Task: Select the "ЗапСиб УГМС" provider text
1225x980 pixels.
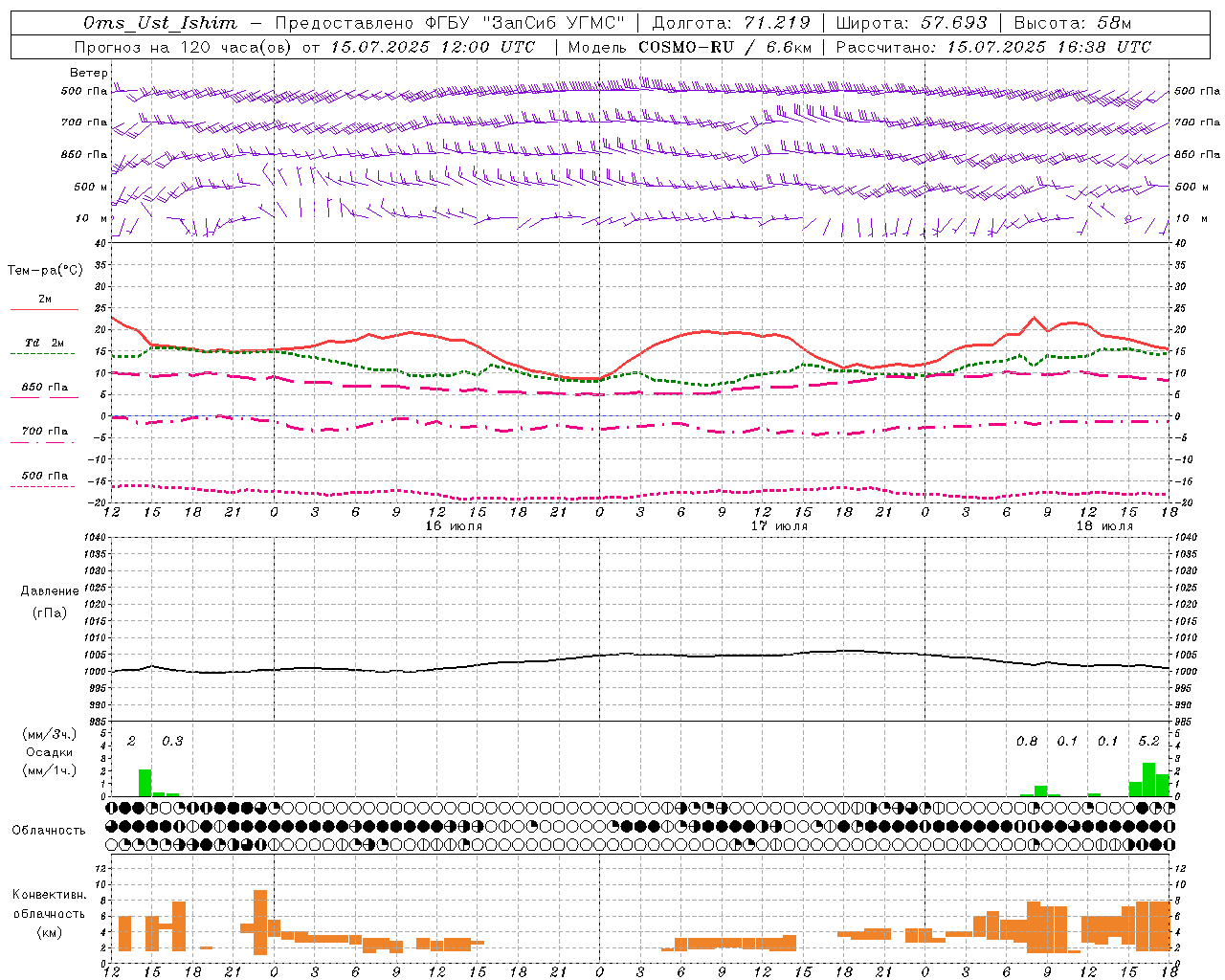Action: (x=553, y=23)
